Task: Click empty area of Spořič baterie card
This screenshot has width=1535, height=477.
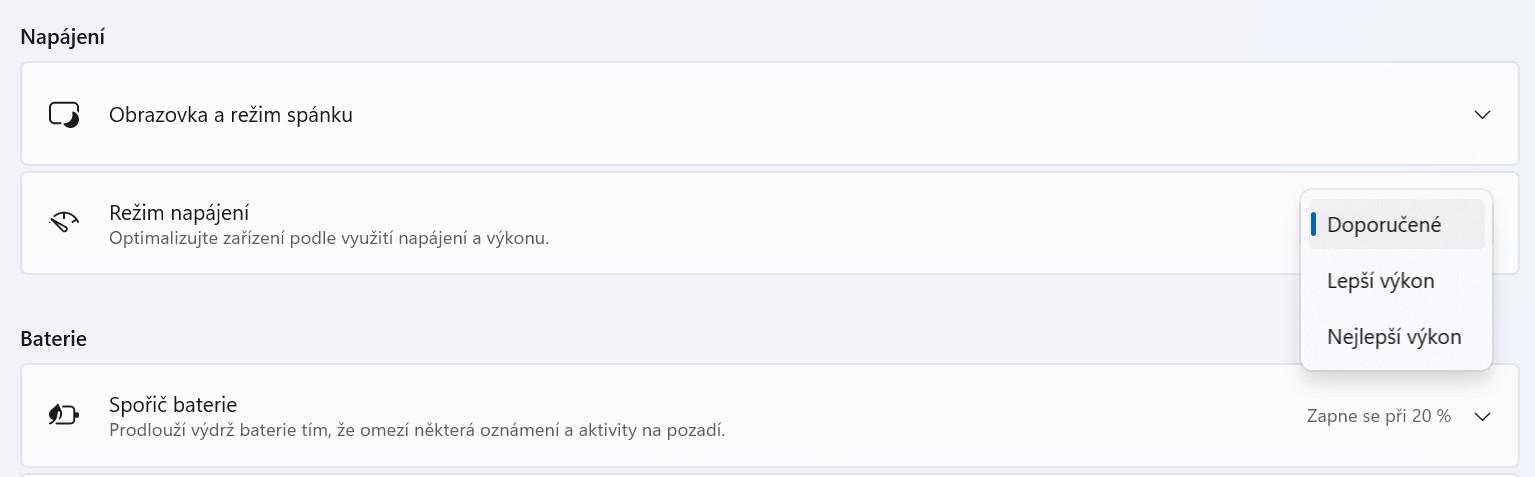Action: (x=1000, y=415)
